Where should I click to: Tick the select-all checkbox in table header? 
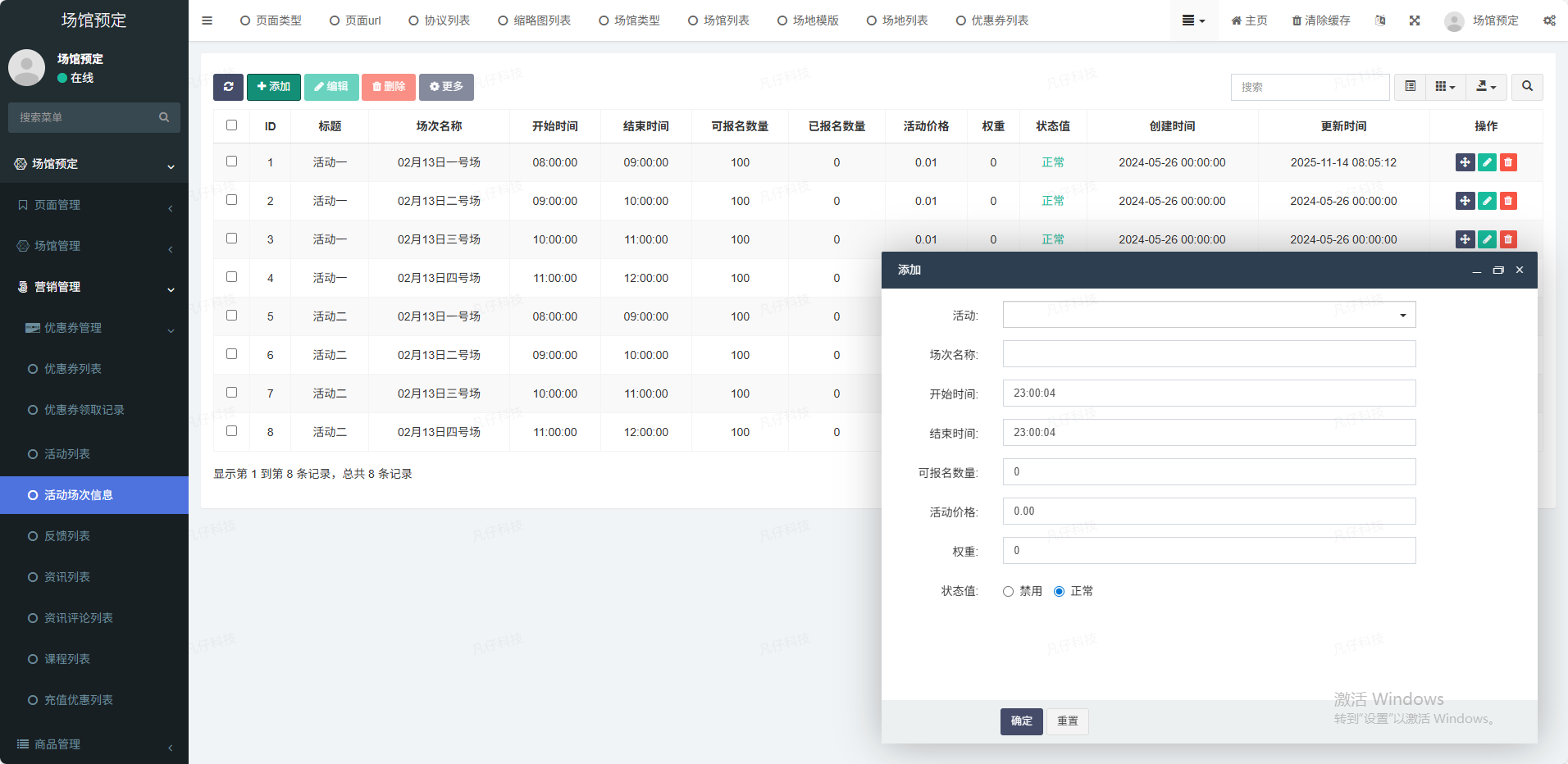tap(231, 125)
